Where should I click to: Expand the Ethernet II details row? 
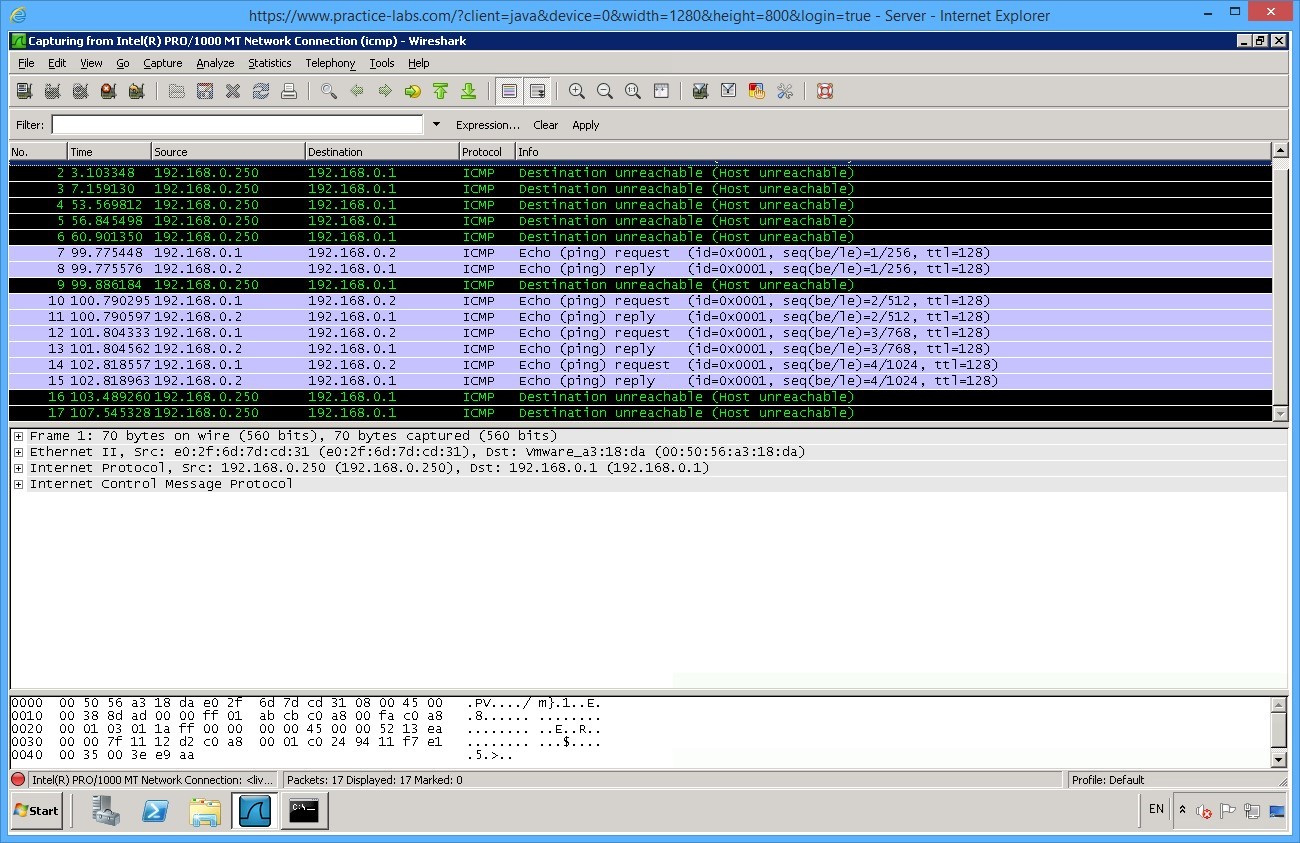18,451
